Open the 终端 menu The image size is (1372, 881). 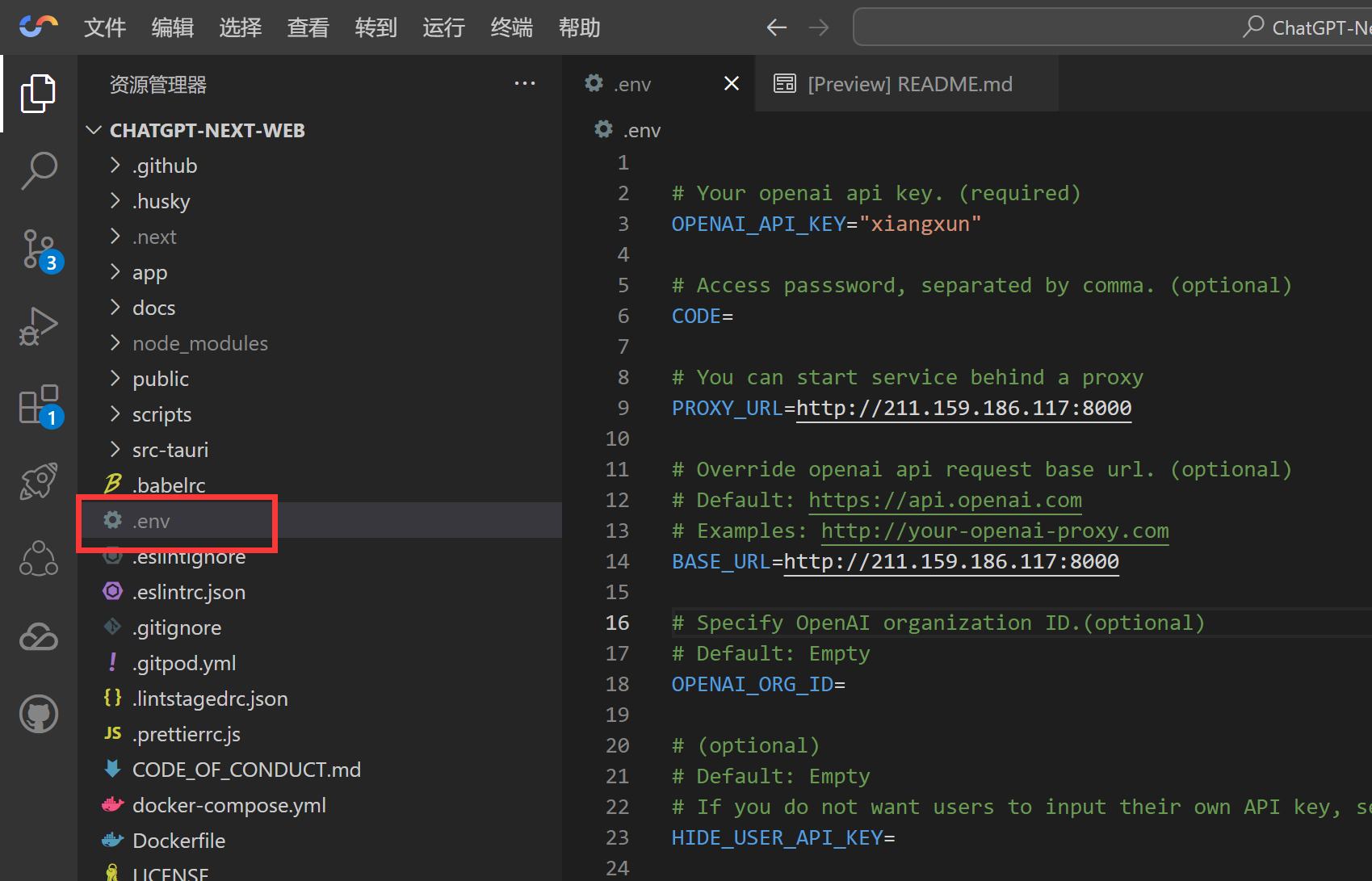point(512,27)
